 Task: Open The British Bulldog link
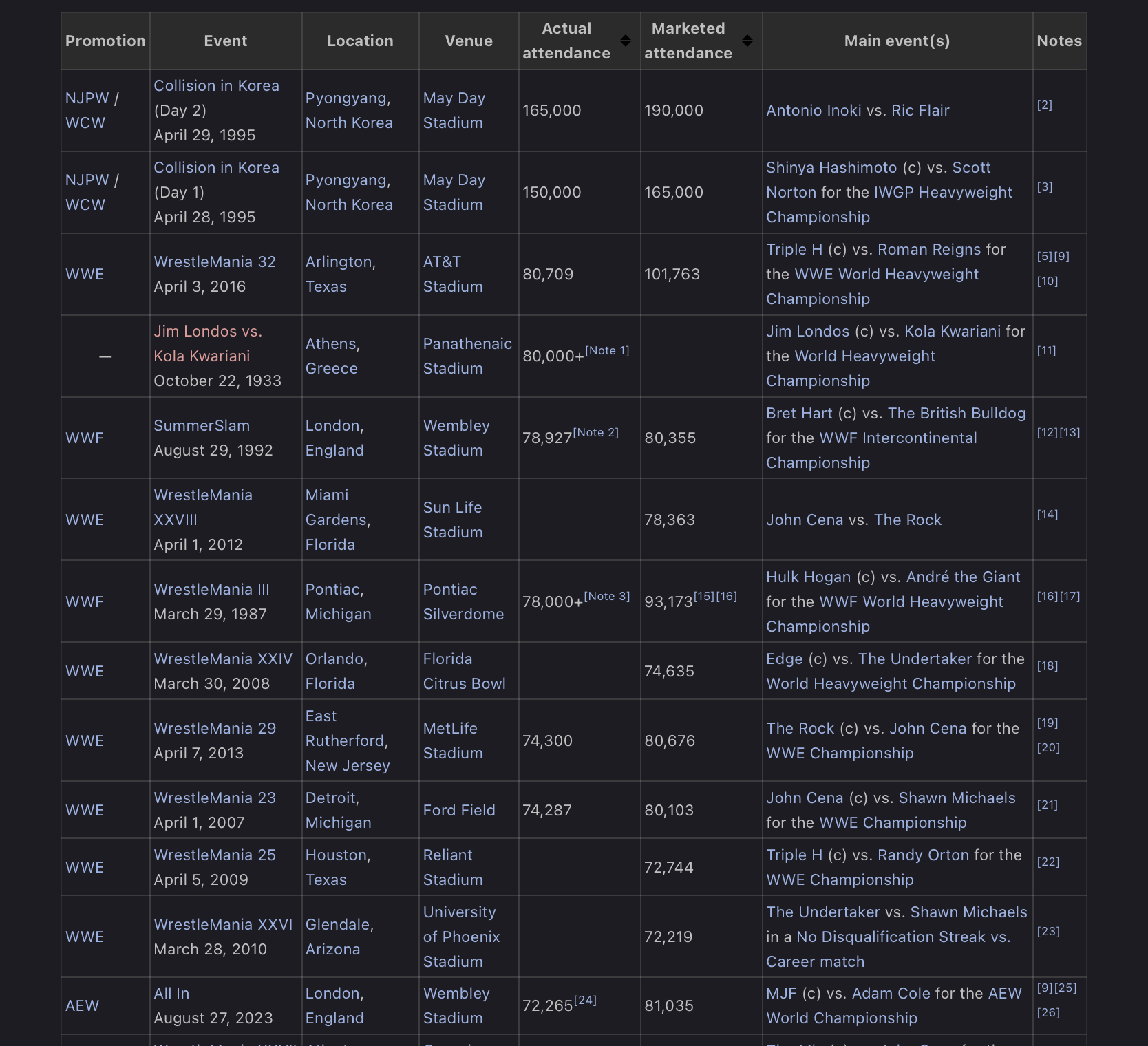pos(957,414)
